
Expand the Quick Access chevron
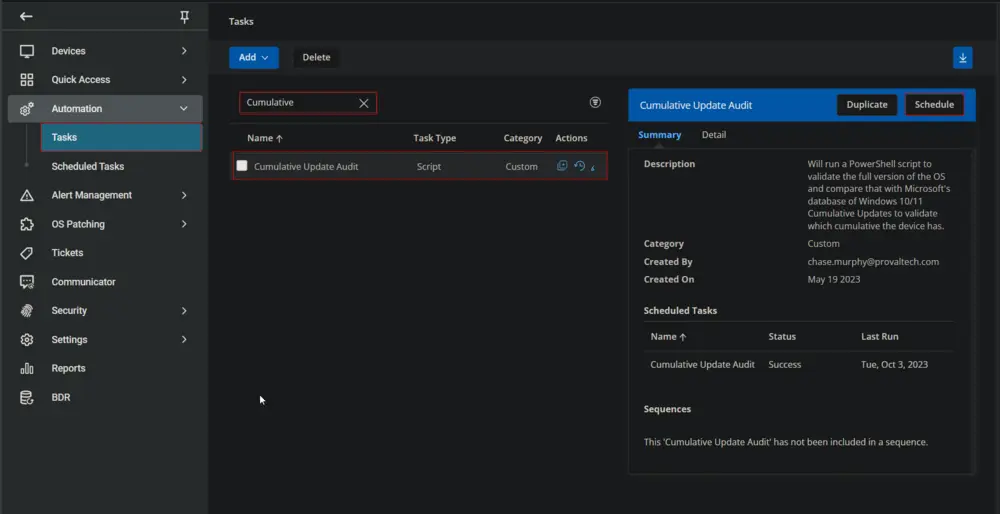[x=184, y=80]
